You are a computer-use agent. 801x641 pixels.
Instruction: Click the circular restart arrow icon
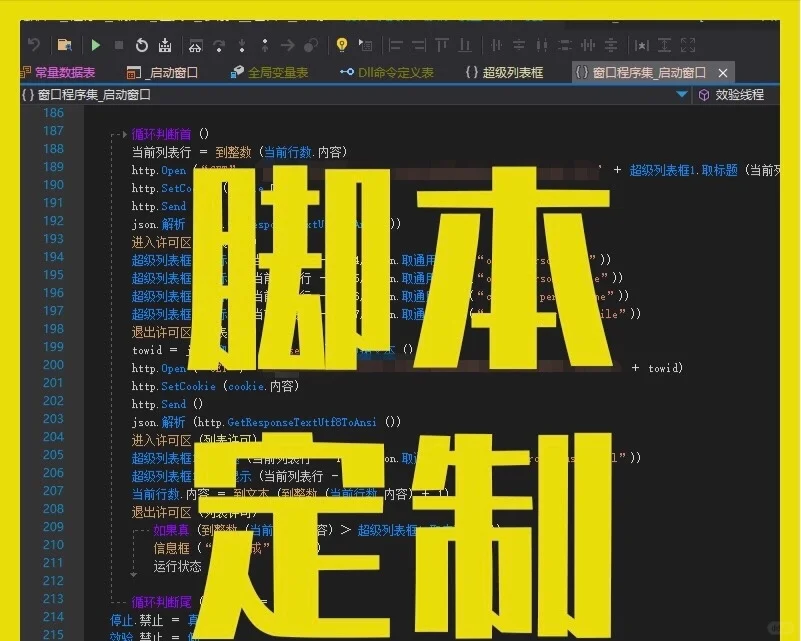click(x=141, y=45)
